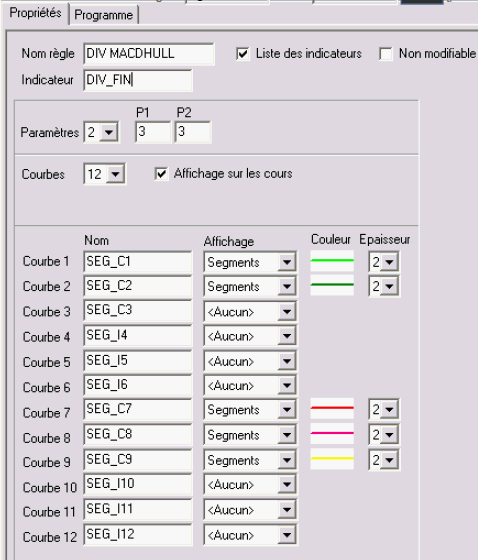Open Courbe 7 Epaisseur dropdown
Image resolution: width=478 pixels, height=560 pixels.
pos(389,409)
